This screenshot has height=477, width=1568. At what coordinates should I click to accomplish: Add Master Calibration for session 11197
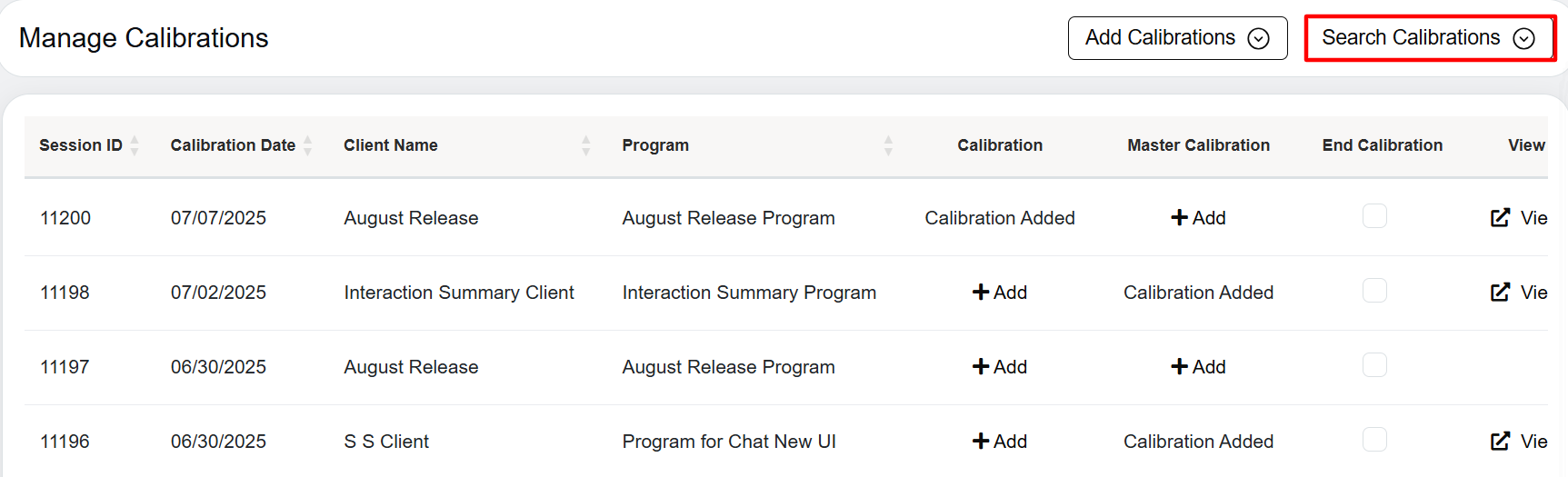(1198, 367)
